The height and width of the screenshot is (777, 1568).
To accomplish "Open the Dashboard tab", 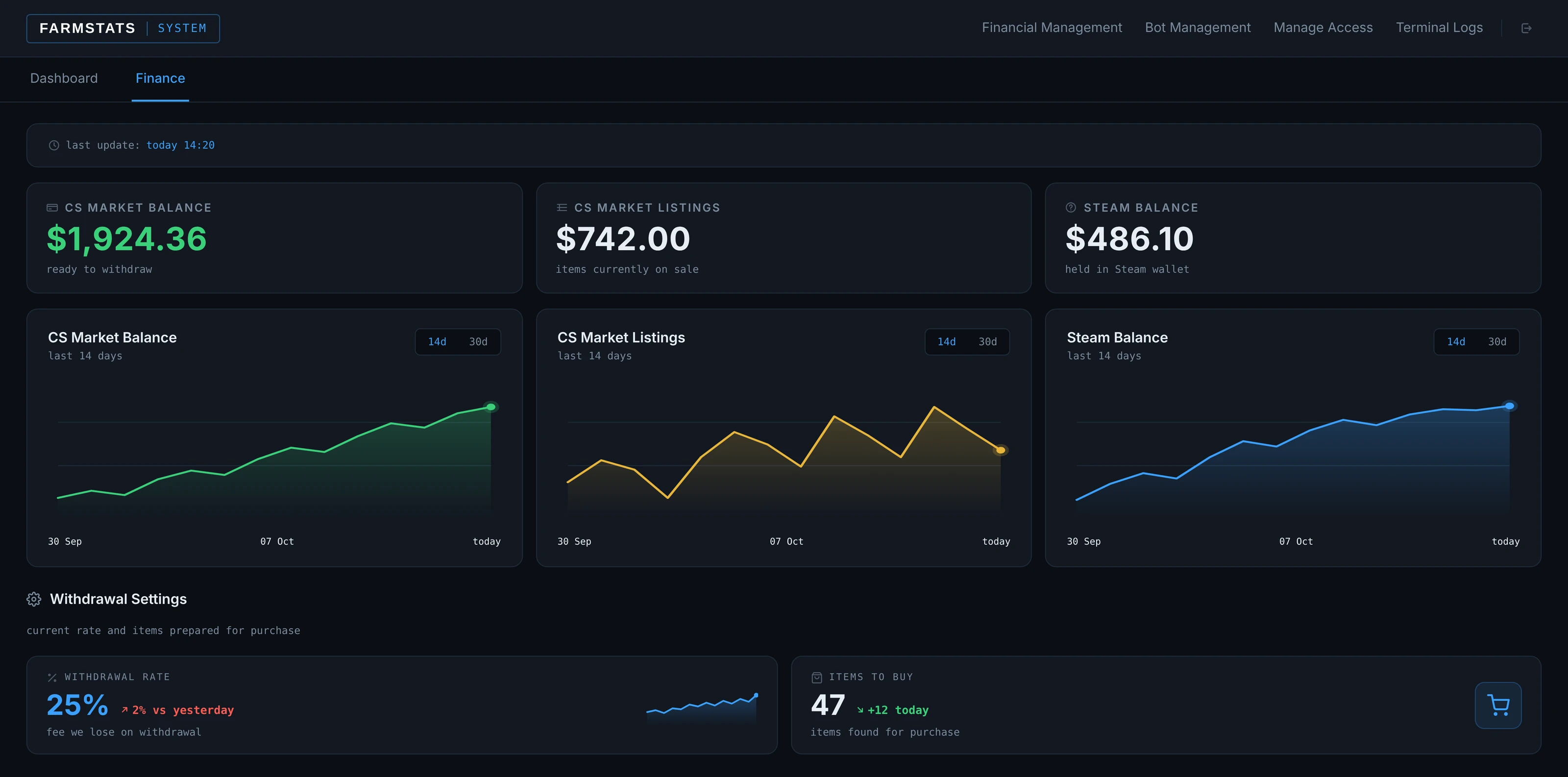I will pyautogui.click(x=64, y=78).
